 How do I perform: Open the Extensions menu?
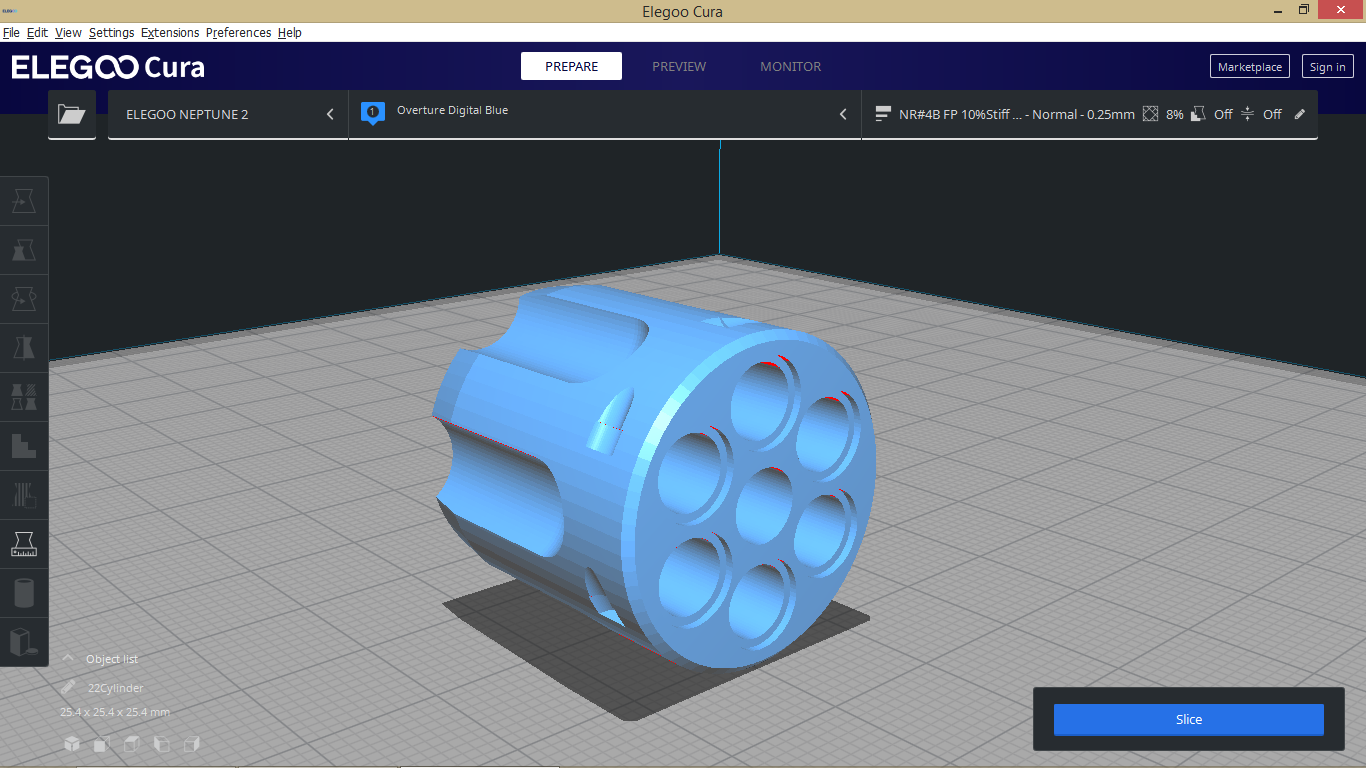[x=170, y=32]
